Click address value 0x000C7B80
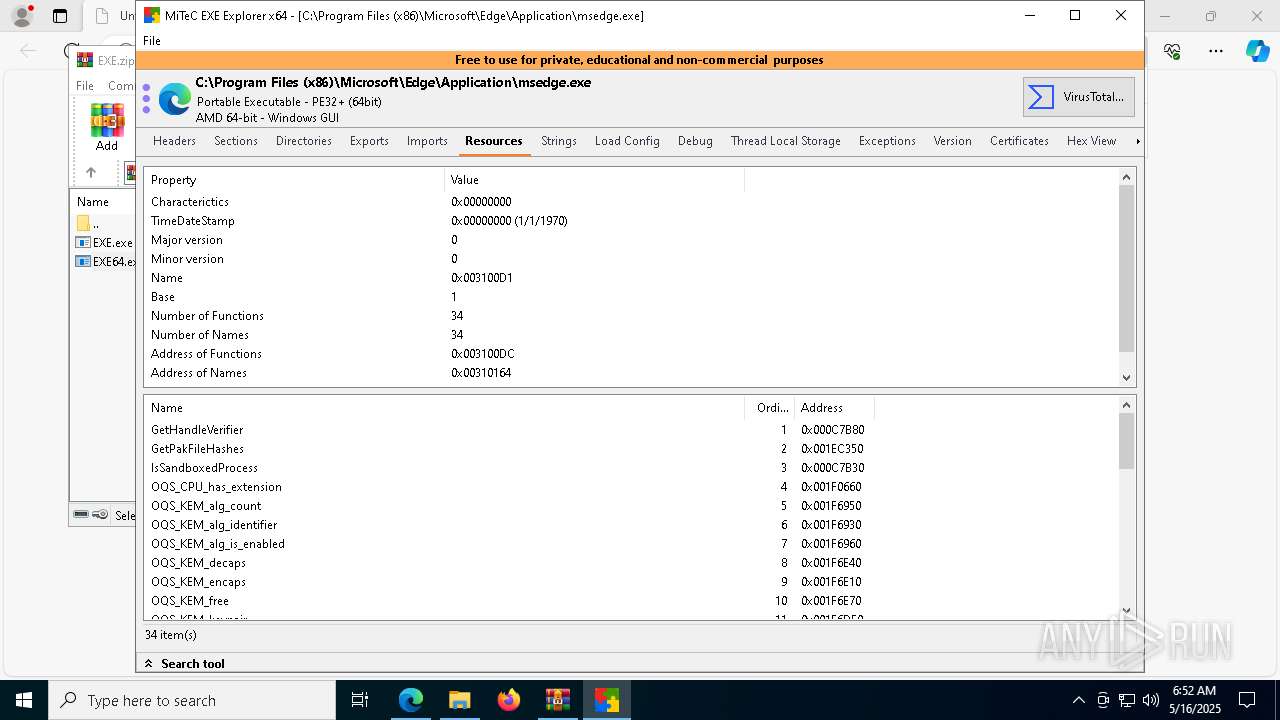 click(x=832, y=430)
